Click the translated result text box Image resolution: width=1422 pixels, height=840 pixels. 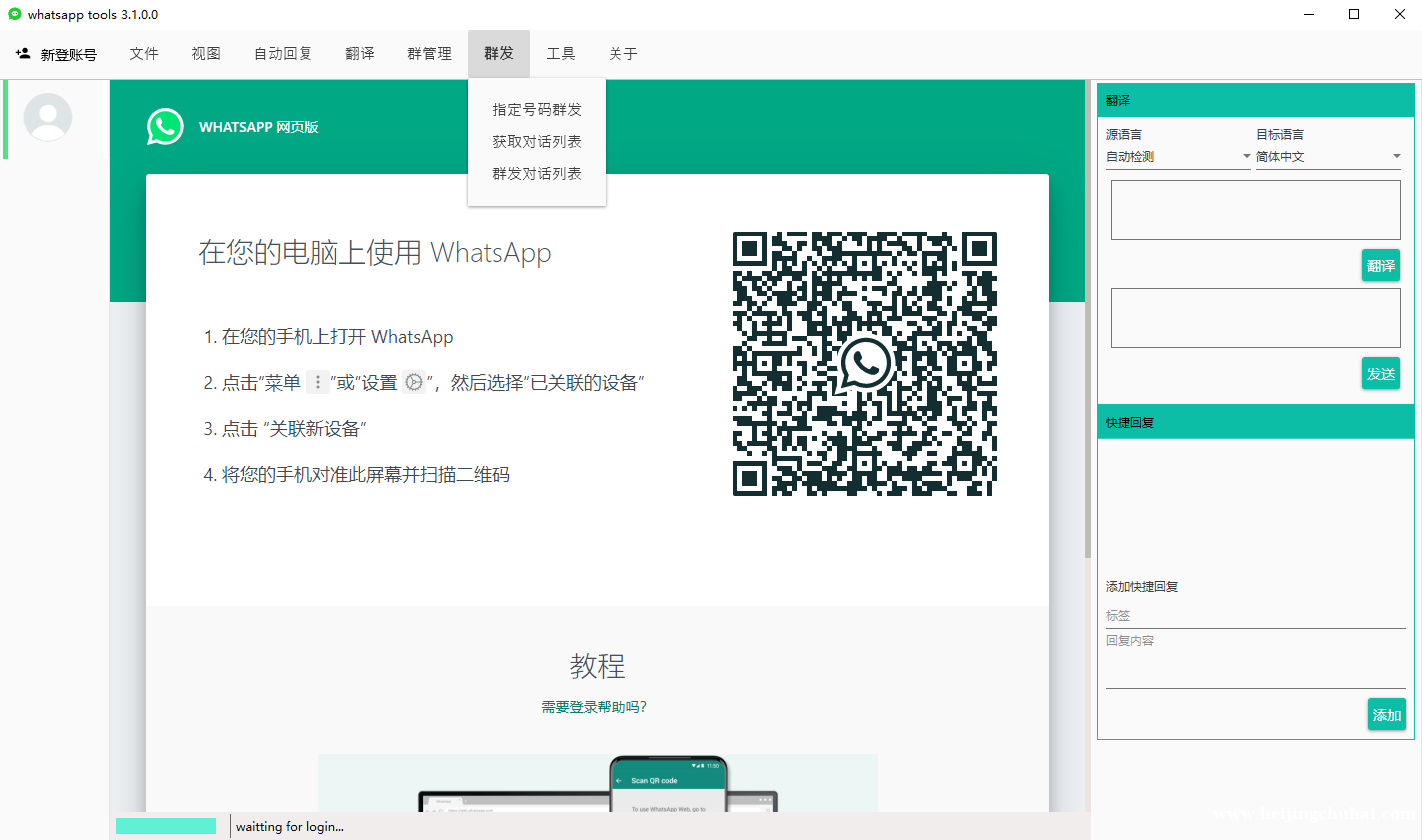pyautogui.click(x=1255, y=318)
